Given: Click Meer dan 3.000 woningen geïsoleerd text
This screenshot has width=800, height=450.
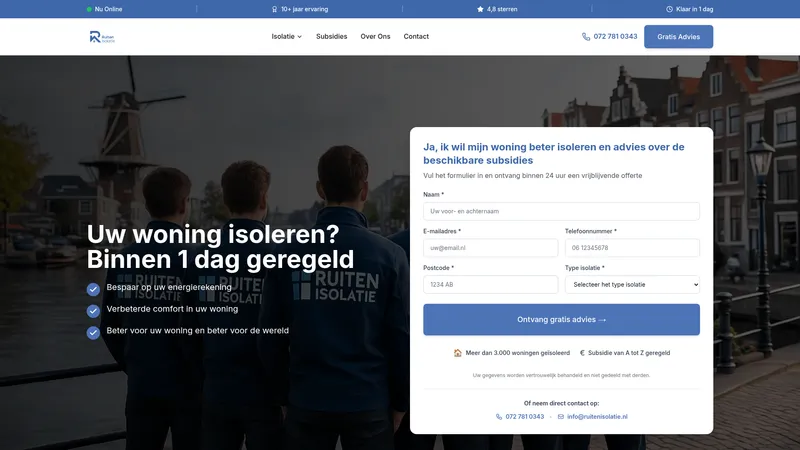Looking at the screenshot, I should point(517,353).
